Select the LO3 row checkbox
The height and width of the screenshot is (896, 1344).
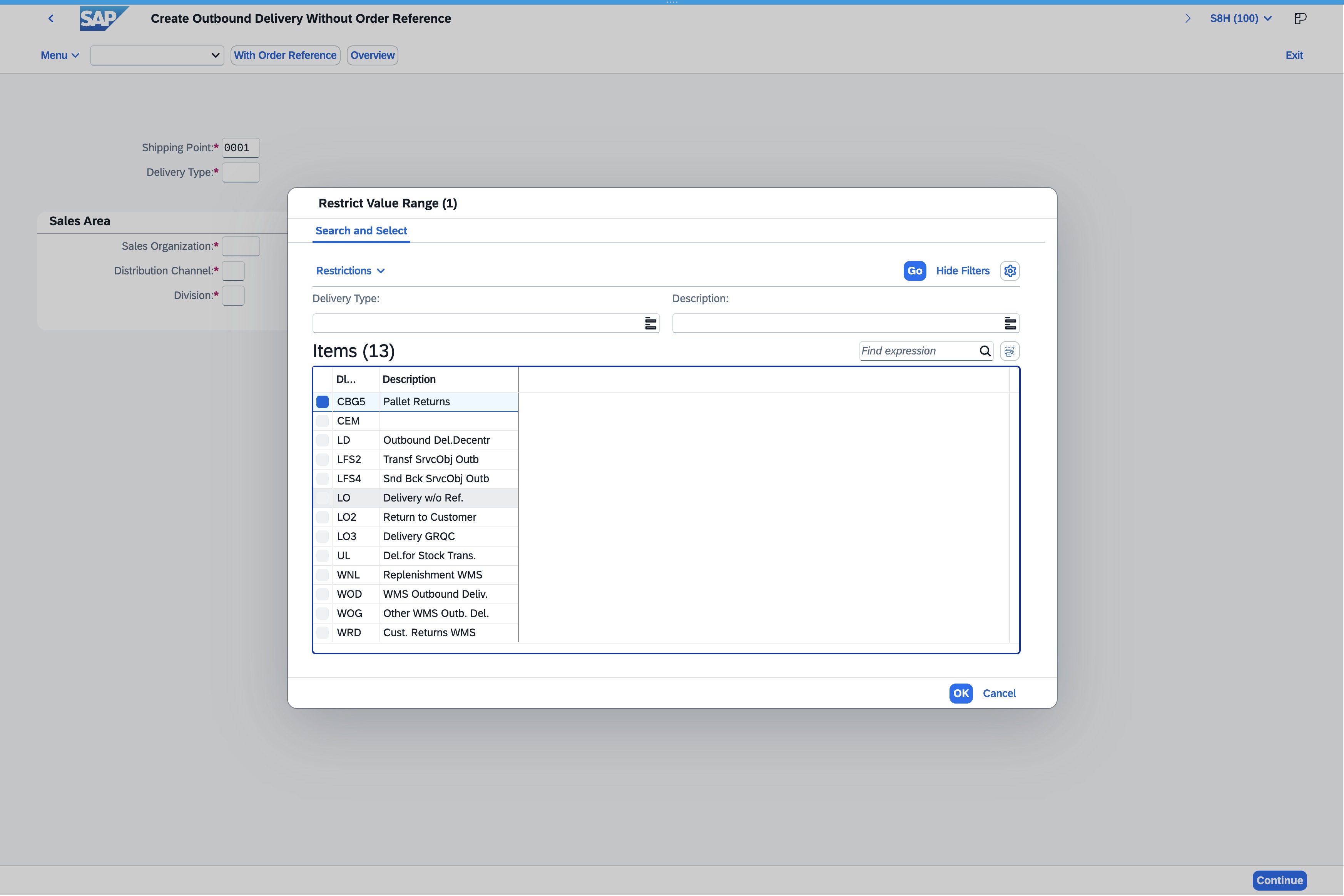tap(322, 537)
